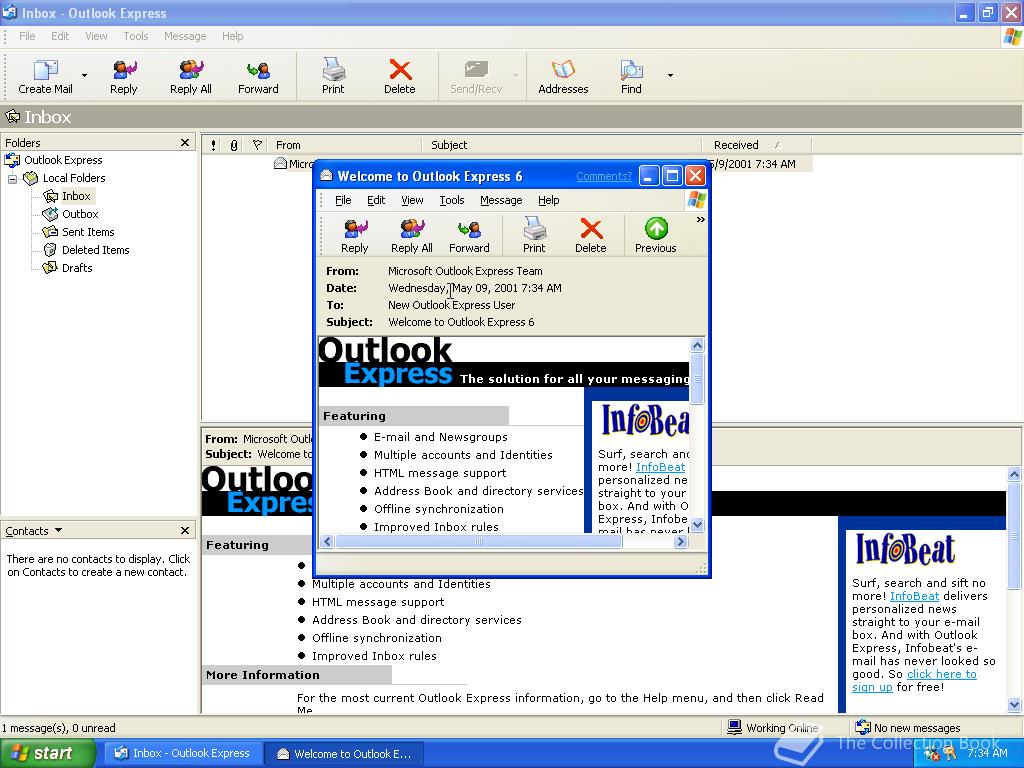Select the opened envelope message icon
This screenshot has height=768, width=1024.
coord(280,163)
